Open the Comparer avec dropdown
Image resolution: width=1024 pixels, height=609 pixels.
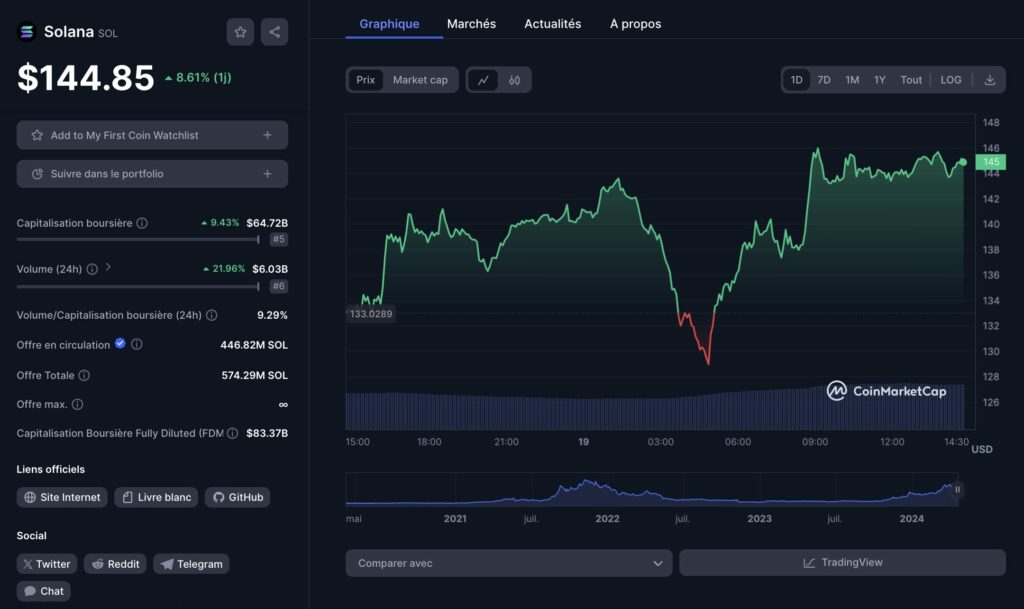509,563
